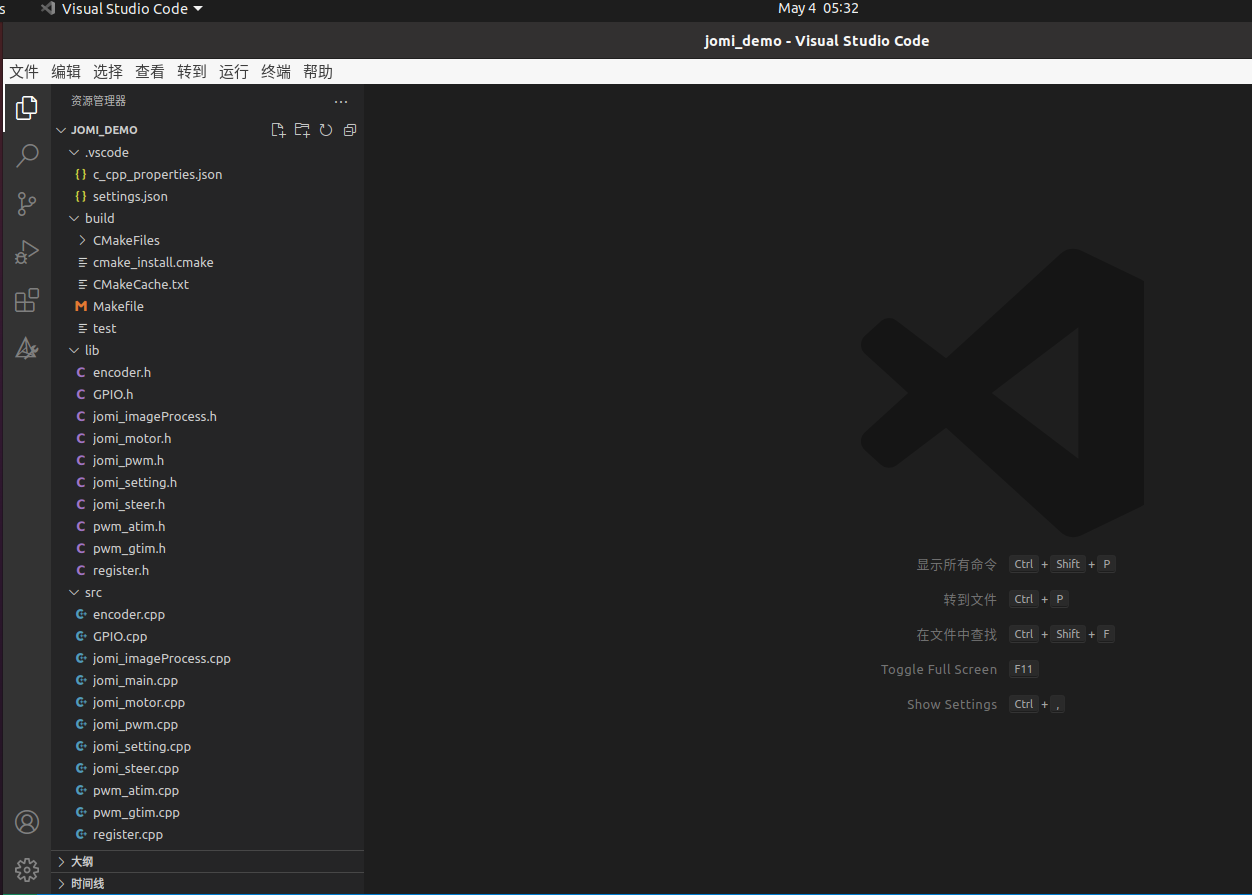This screenshot has width=1252, height=895.
Task: Open pwm_gtim.h file
Action: tap(207, 548)
